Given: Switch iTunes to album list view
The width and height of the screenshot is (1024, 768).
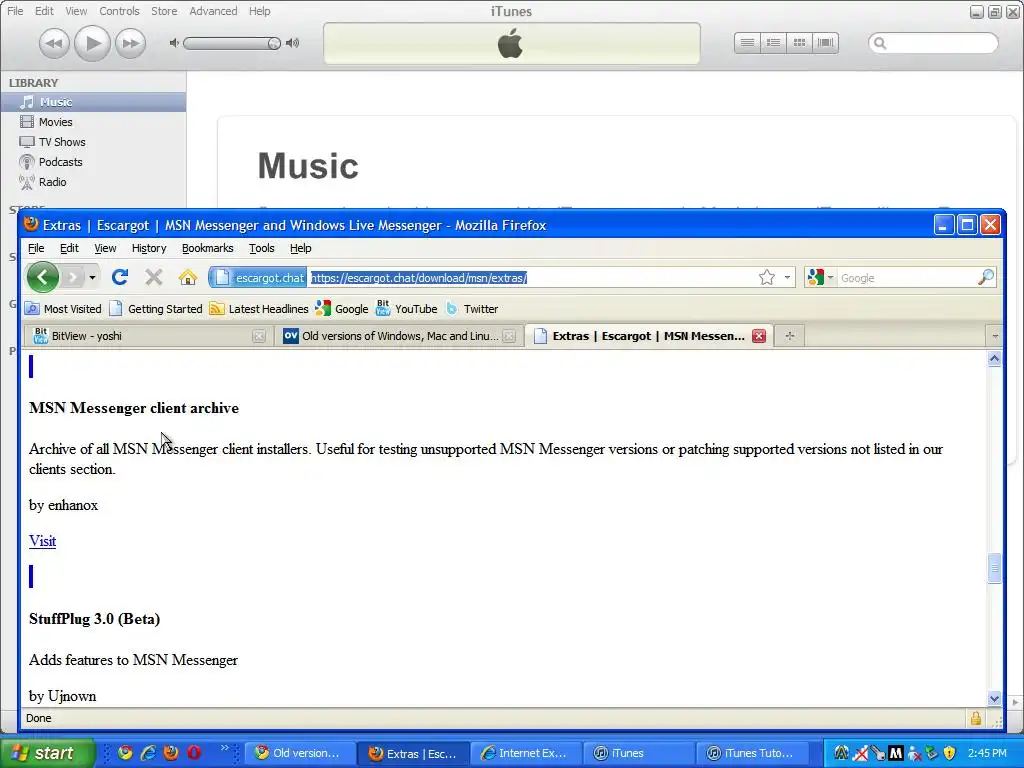Looking at the screenshot, I should pos(773,43).
